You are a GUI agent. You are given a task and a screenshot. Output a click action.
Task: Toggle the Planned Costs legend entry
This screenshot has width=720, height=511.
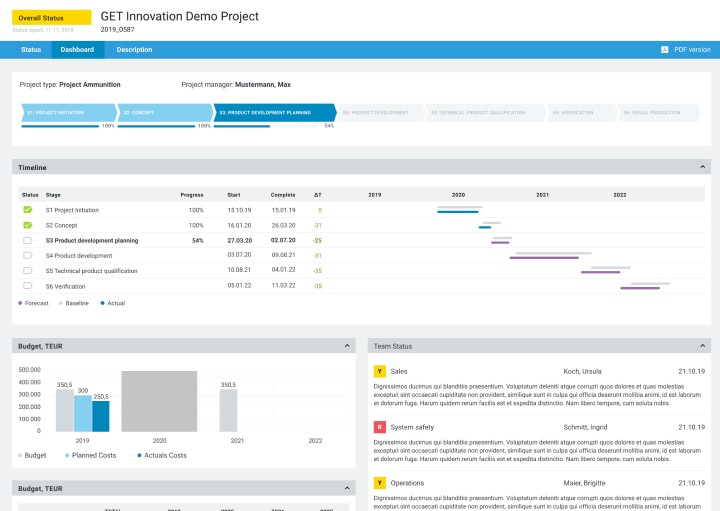(90, 455)
